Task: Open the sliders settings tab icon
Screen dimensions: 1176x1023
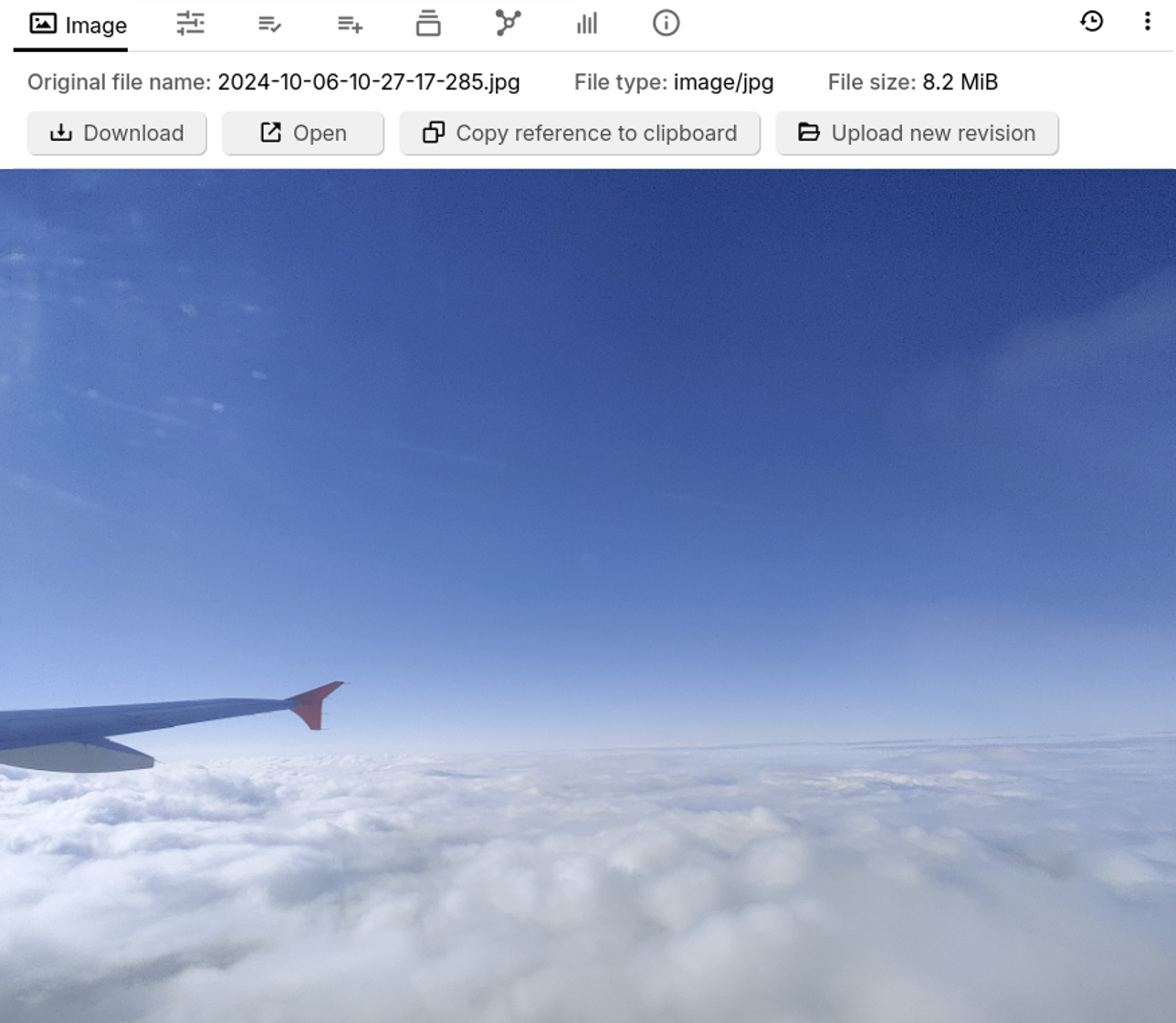Action: (190, 24)
